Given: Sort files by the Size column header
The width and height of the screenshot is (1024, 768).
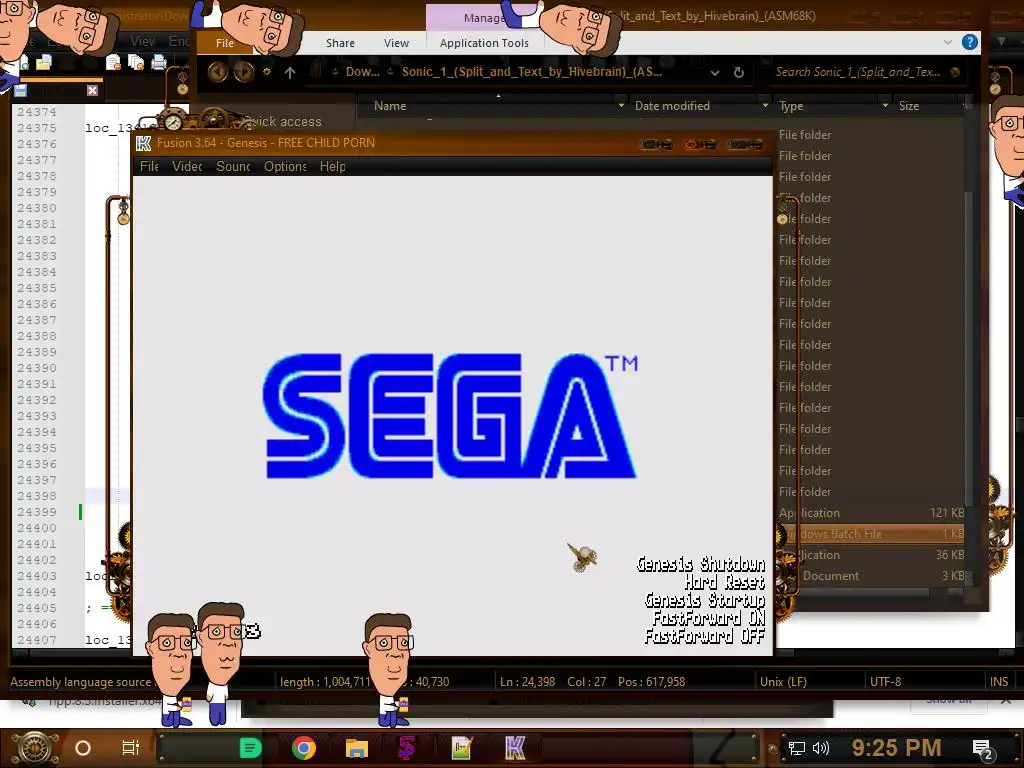Looking at the screenshot, I should (908, 106).
